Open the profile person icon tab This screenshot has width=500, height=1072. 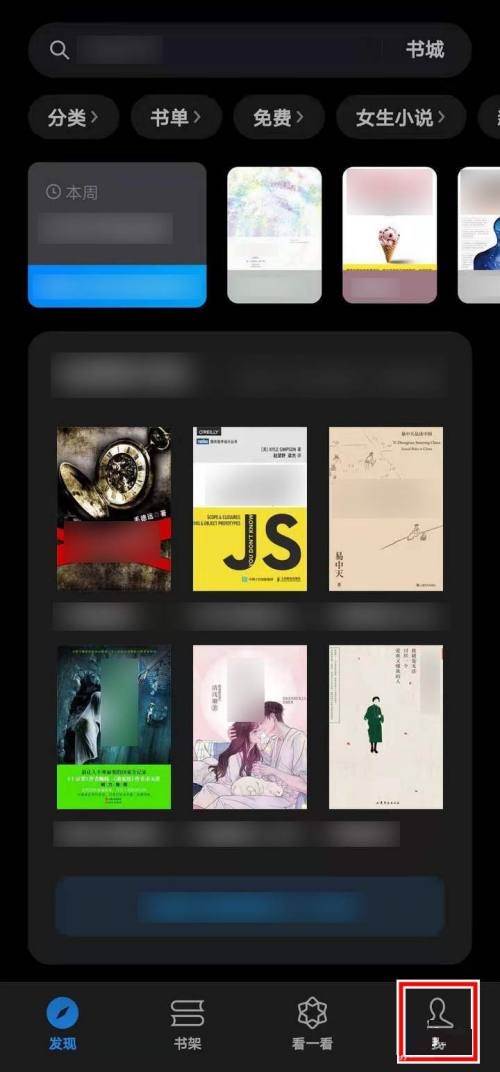click(438, 1012)
